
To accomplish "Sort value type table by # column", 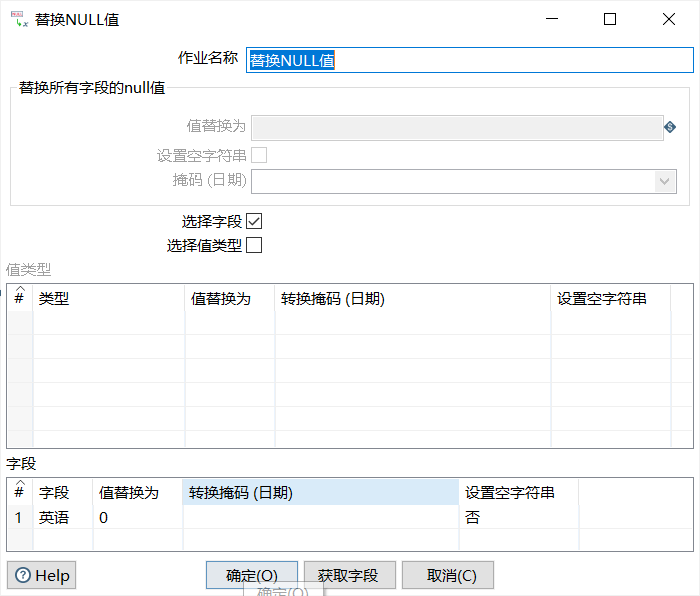I will coord(19,298).
